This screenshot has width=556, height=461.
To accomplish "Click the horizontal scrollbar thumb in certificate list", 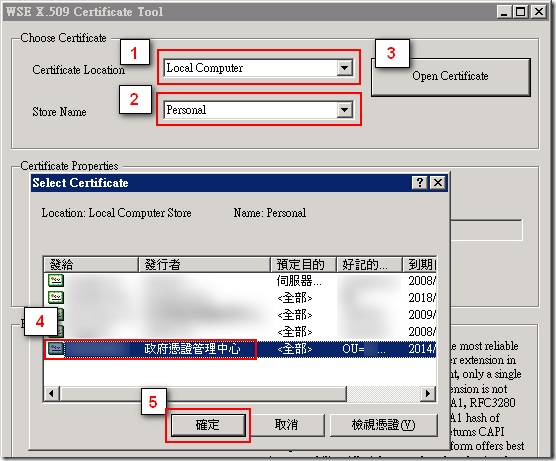I will pyautogui.click(x=203, y=394).
